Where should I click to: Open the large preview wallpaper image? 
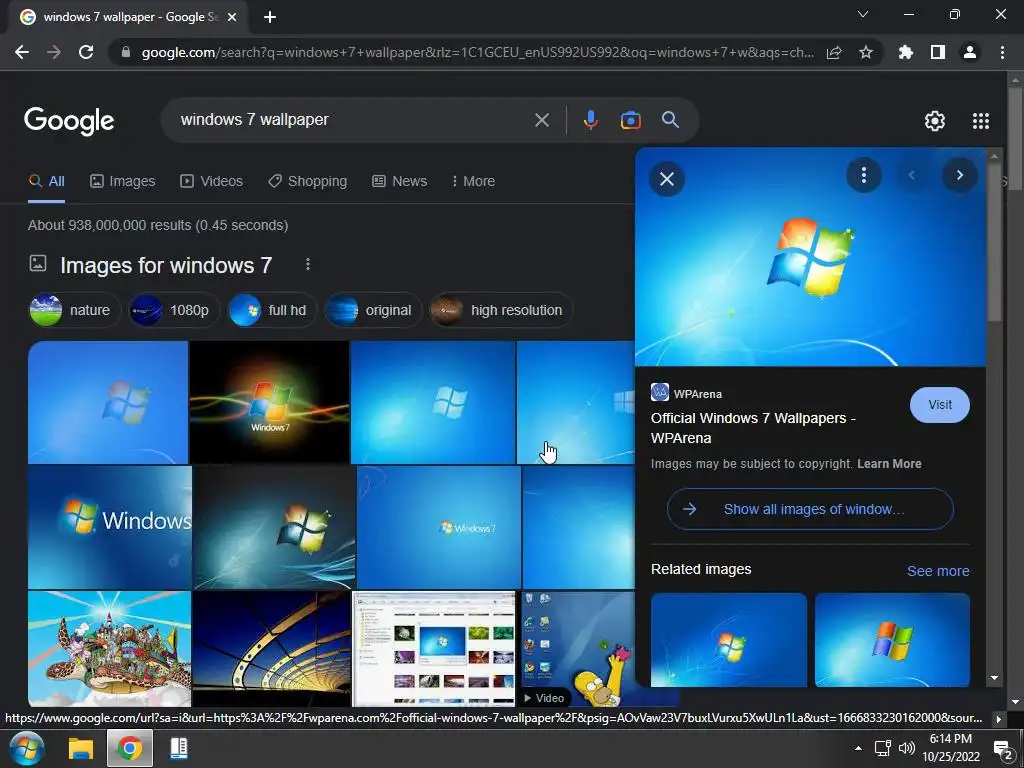pyautogui.click(x=810, y=257)
